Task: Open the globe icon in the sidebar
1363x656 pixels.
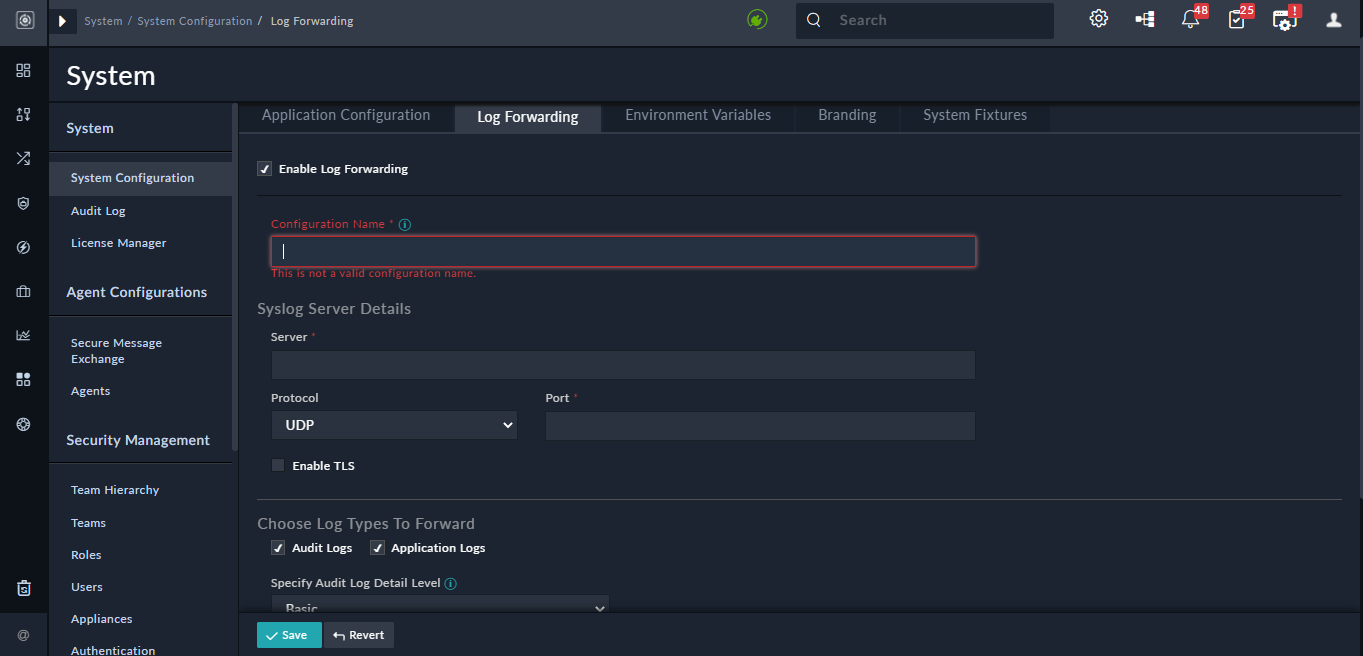Action: point(23,424)
